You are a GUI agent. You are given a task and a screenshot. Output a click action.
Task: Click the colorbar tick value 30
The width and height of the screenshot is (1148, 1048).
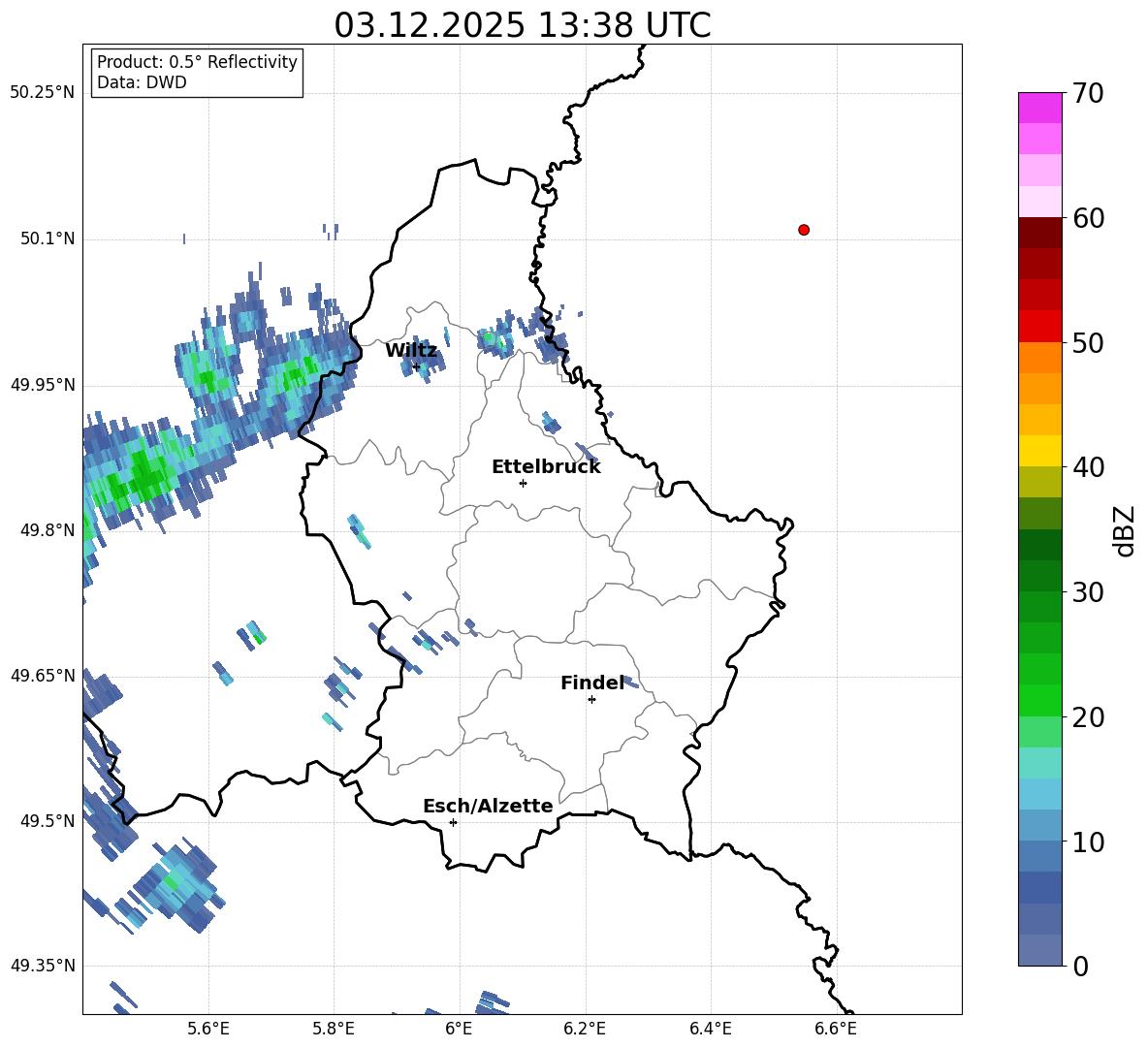tap(1088, 592)
